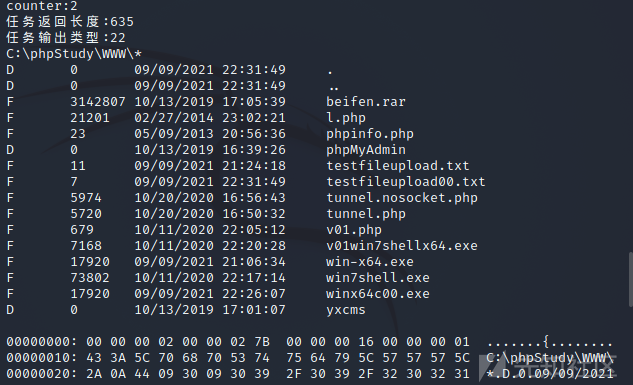This screenshot has height=385, width=633.
Task: Click testfileupload00.txt in the listing
Action: [x=405, y=182]
